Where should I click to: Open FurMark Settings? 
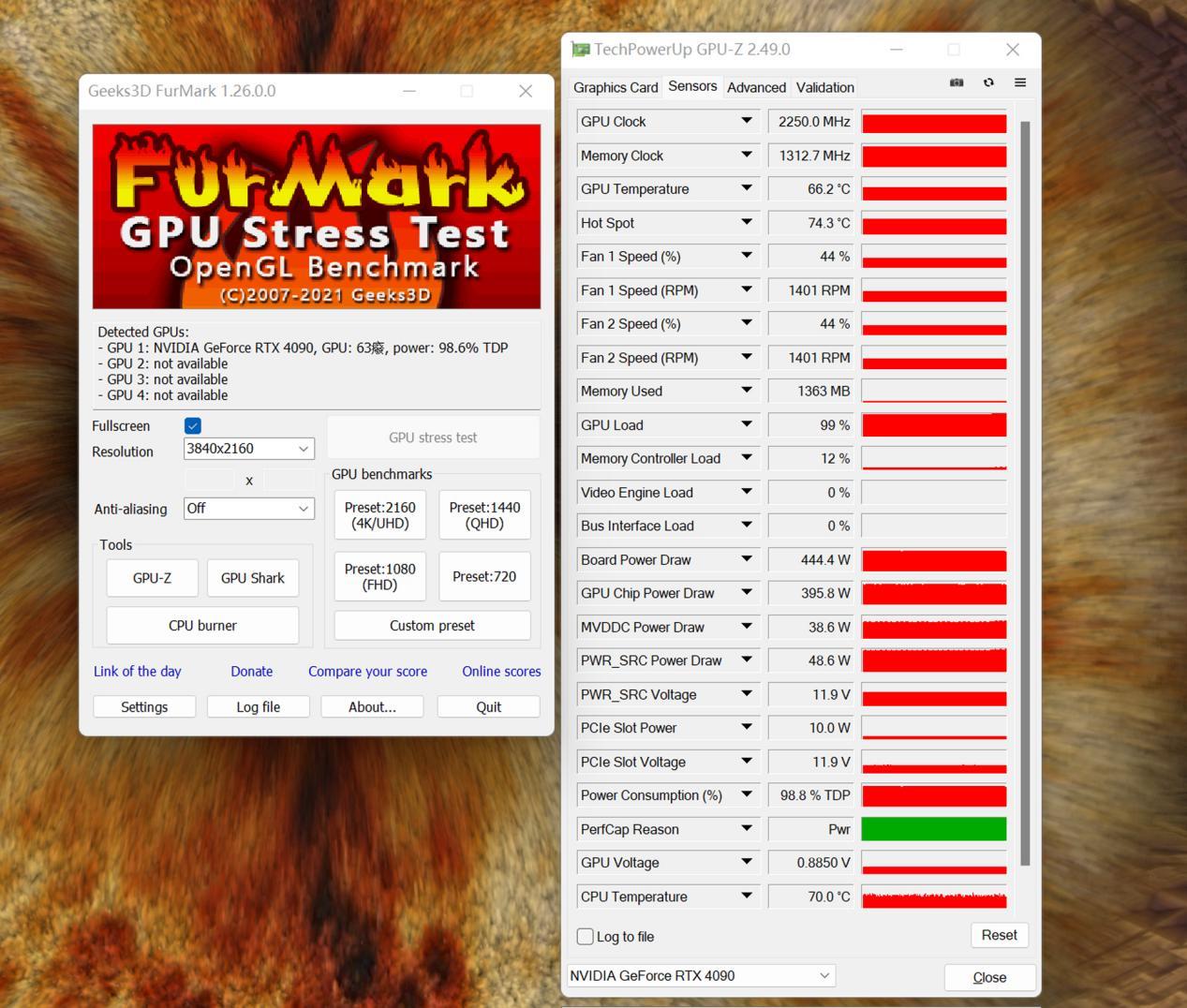click(x=144, y=707)
